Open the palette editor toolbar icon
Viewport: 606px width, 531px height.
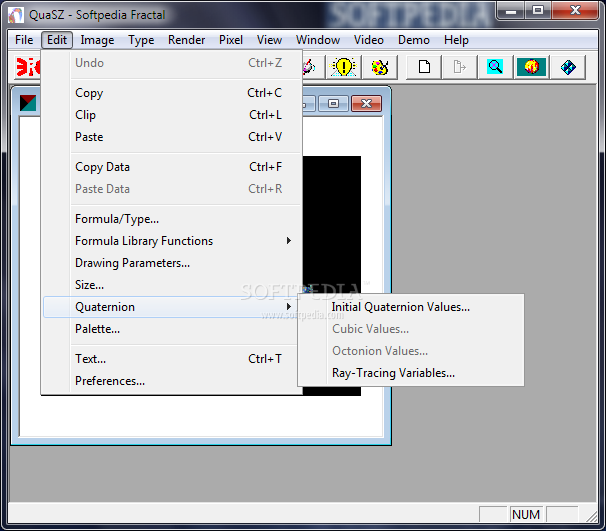coord(380,67)
